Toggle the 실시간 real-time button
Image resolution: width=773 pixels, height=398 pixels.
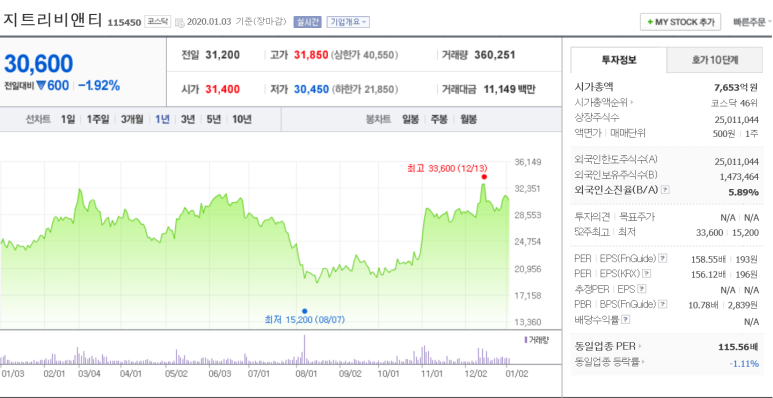pos(308,22)
